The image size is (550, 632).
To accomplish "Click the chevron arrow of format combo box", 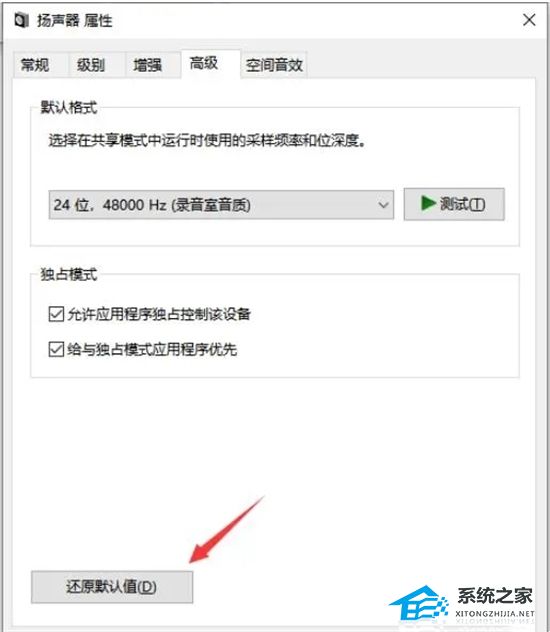I will [383, 205].
